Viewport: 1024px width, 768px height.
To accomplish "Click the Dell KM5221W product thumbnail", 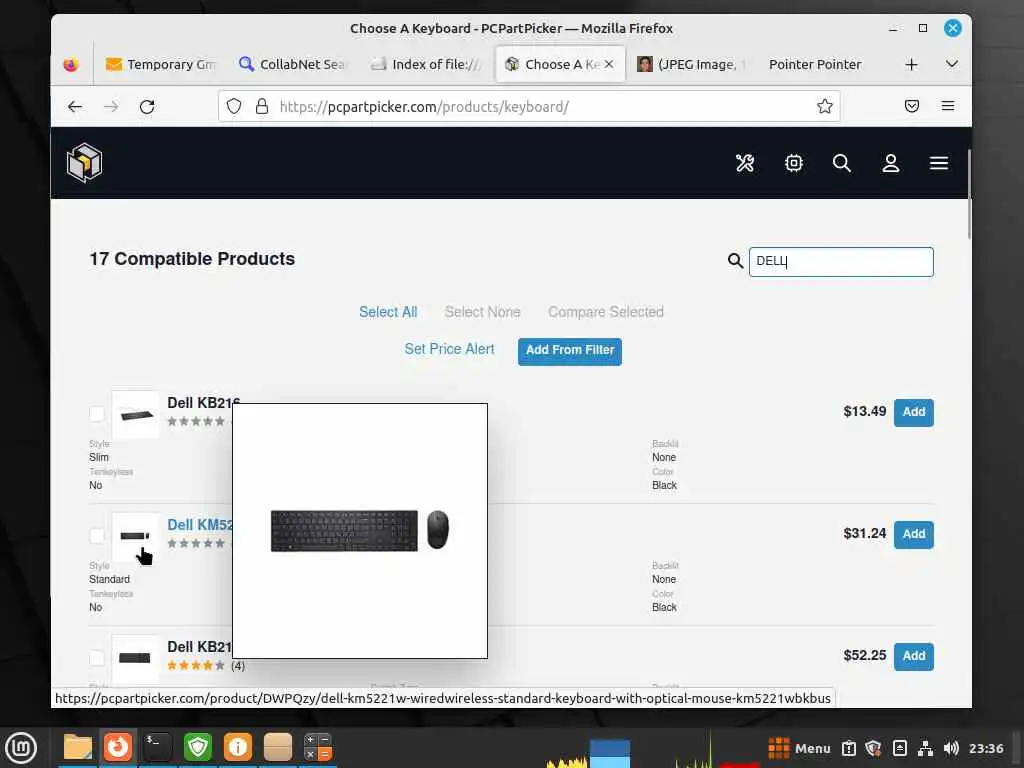I will [x=135, y=537].
